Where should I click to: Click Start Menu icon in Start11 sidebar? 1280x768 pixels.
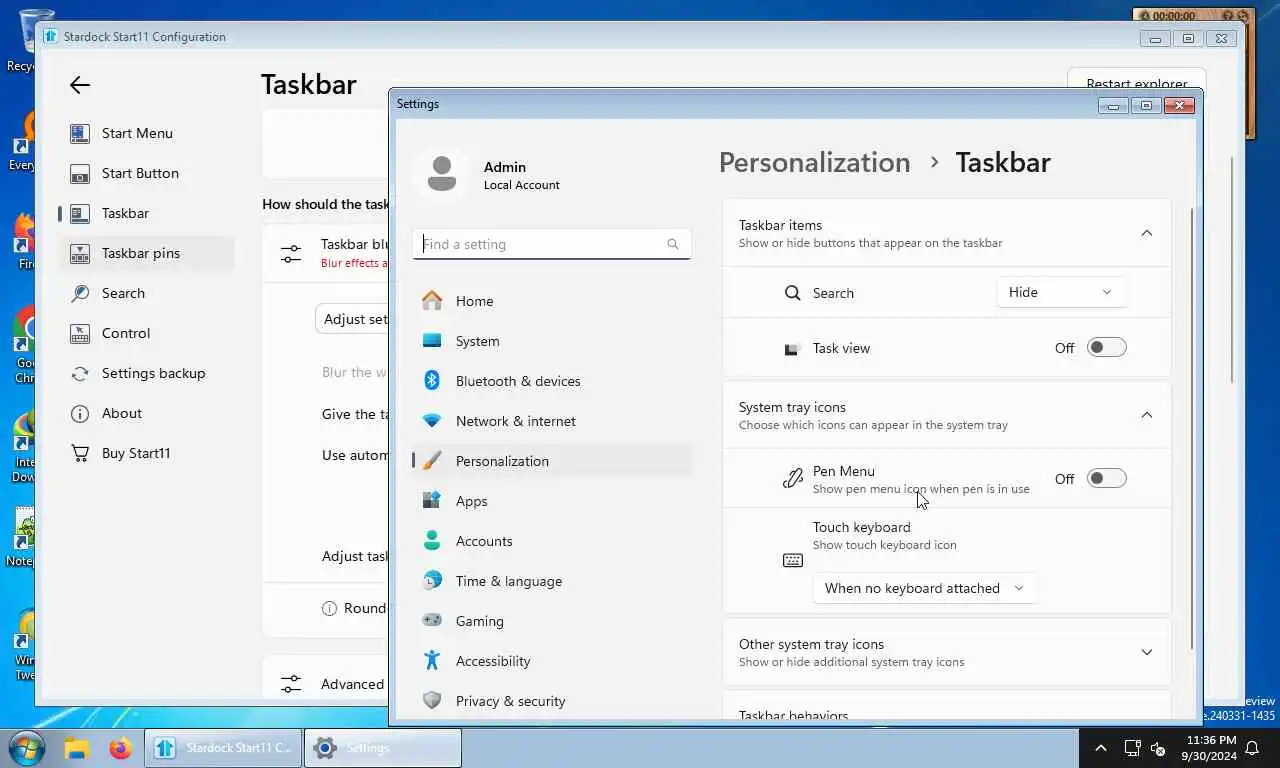pos(80,133)
